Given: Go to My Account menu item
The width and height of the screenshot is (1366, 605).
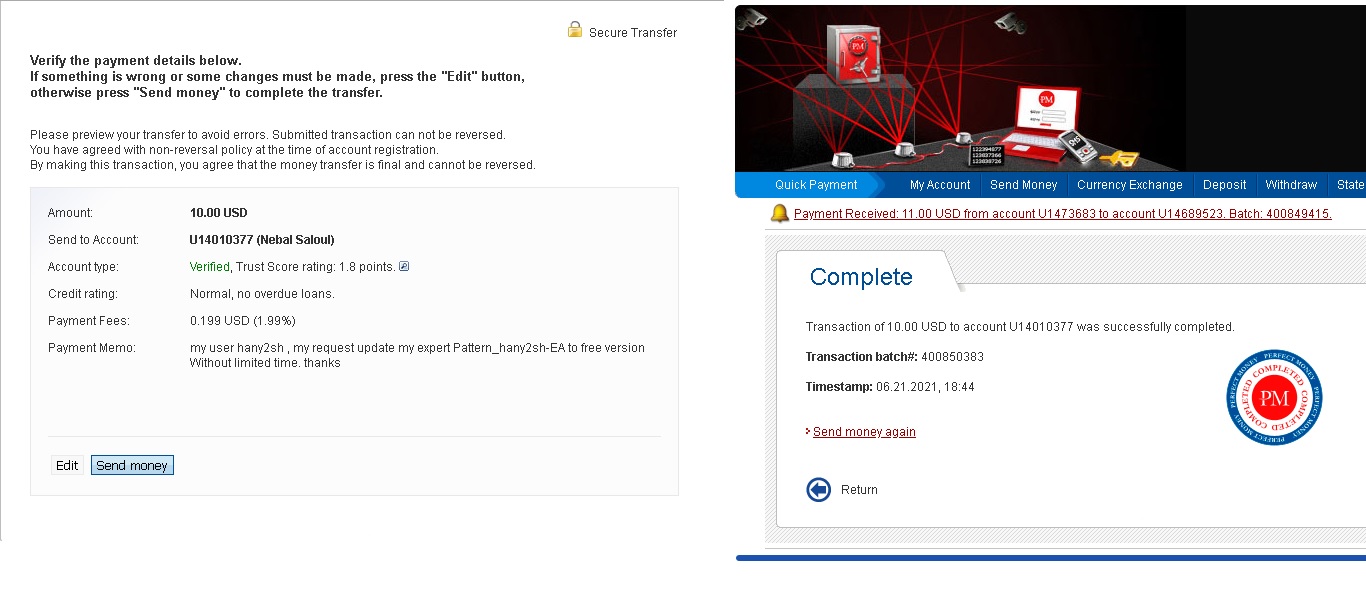Looking at the screenshot, I should point(940,185).
